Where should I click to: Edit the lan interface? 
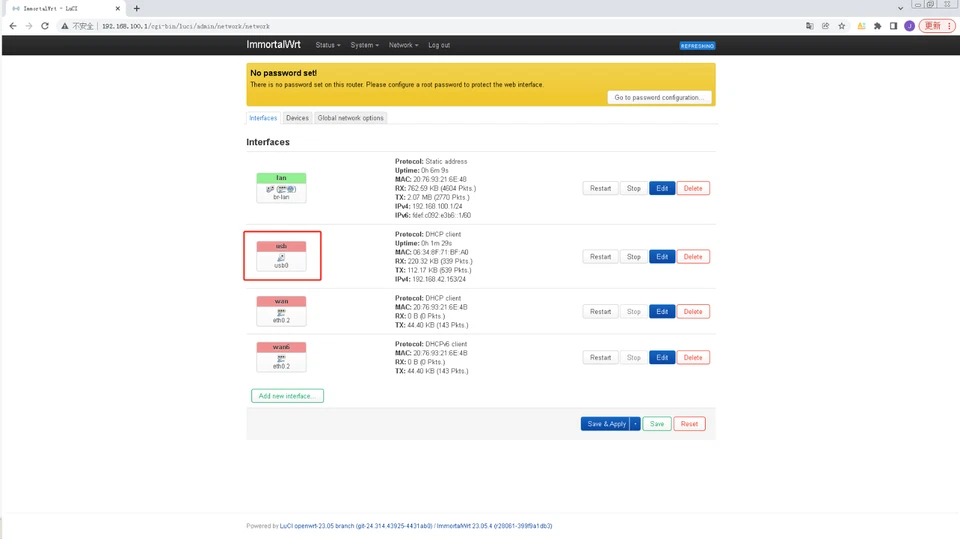click(662, 189)
